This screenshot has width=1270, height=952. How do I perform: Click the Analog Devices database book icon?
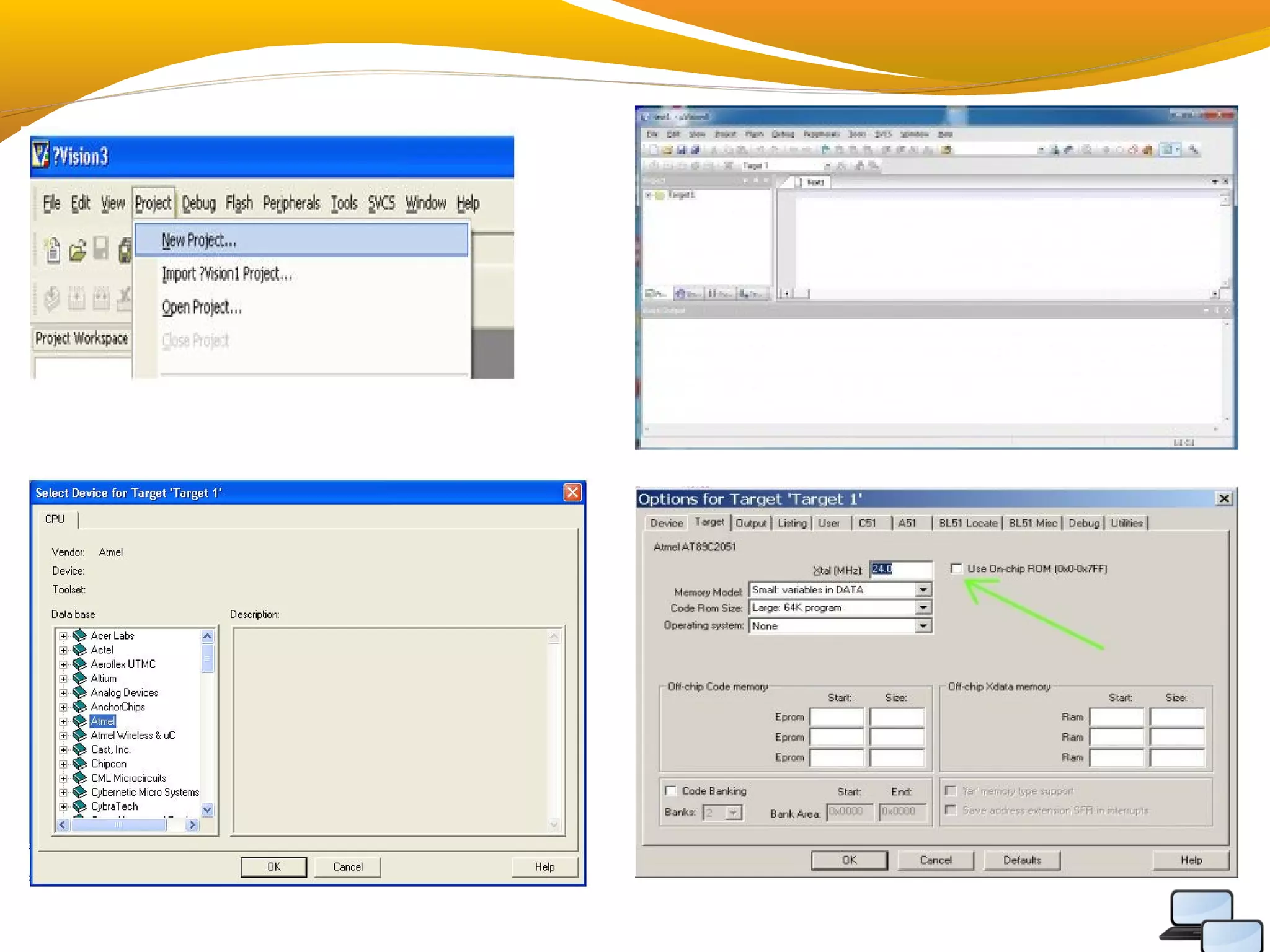(79, 692)
